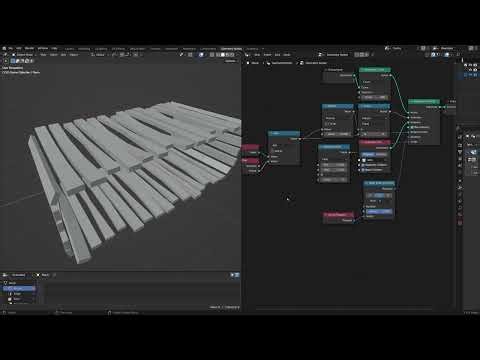Click the GeometryNodes modifier breadcrumb

[x=280, y=63]
